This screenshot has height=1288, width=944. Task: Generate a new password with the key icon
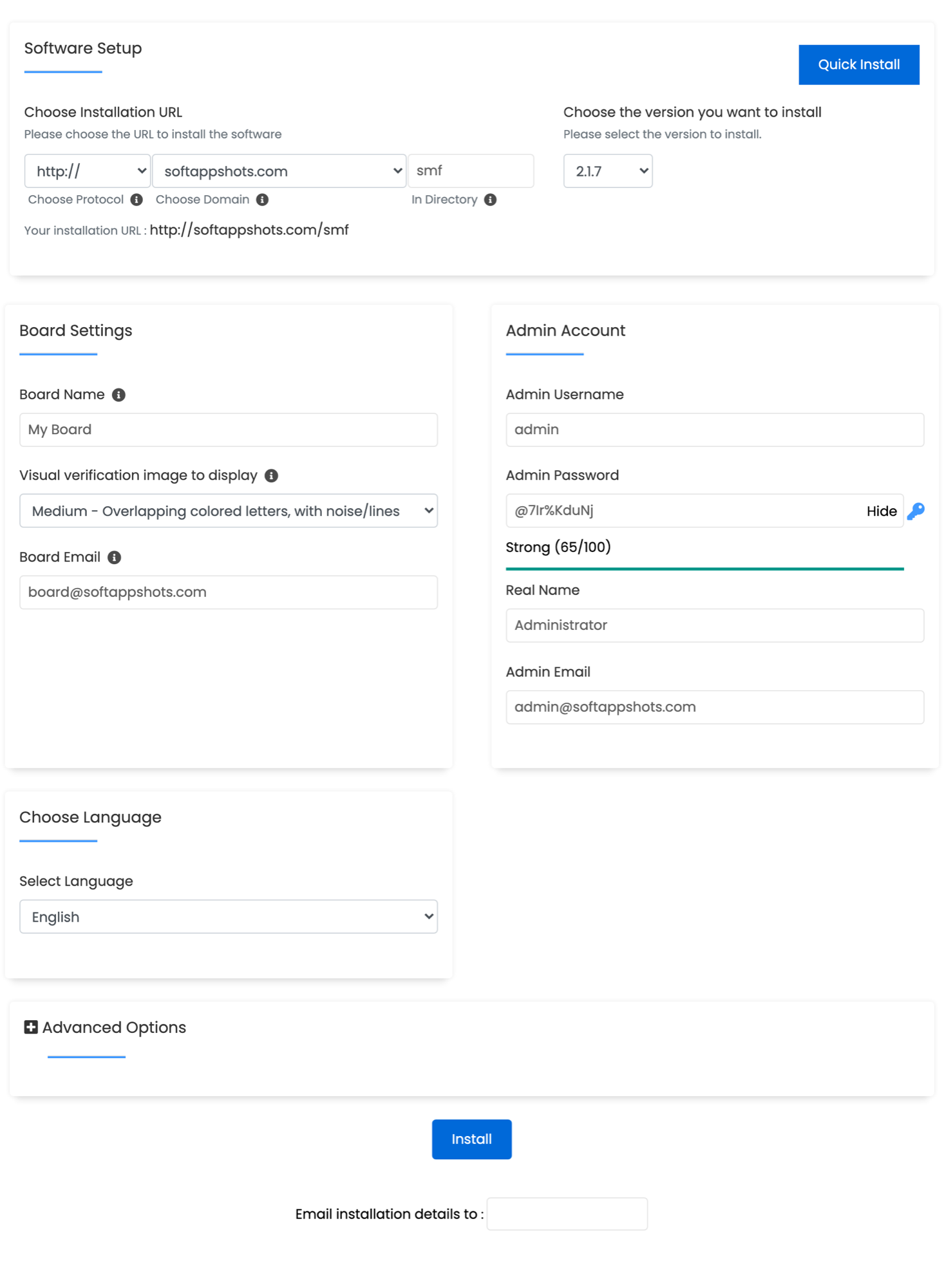[917, 511]
